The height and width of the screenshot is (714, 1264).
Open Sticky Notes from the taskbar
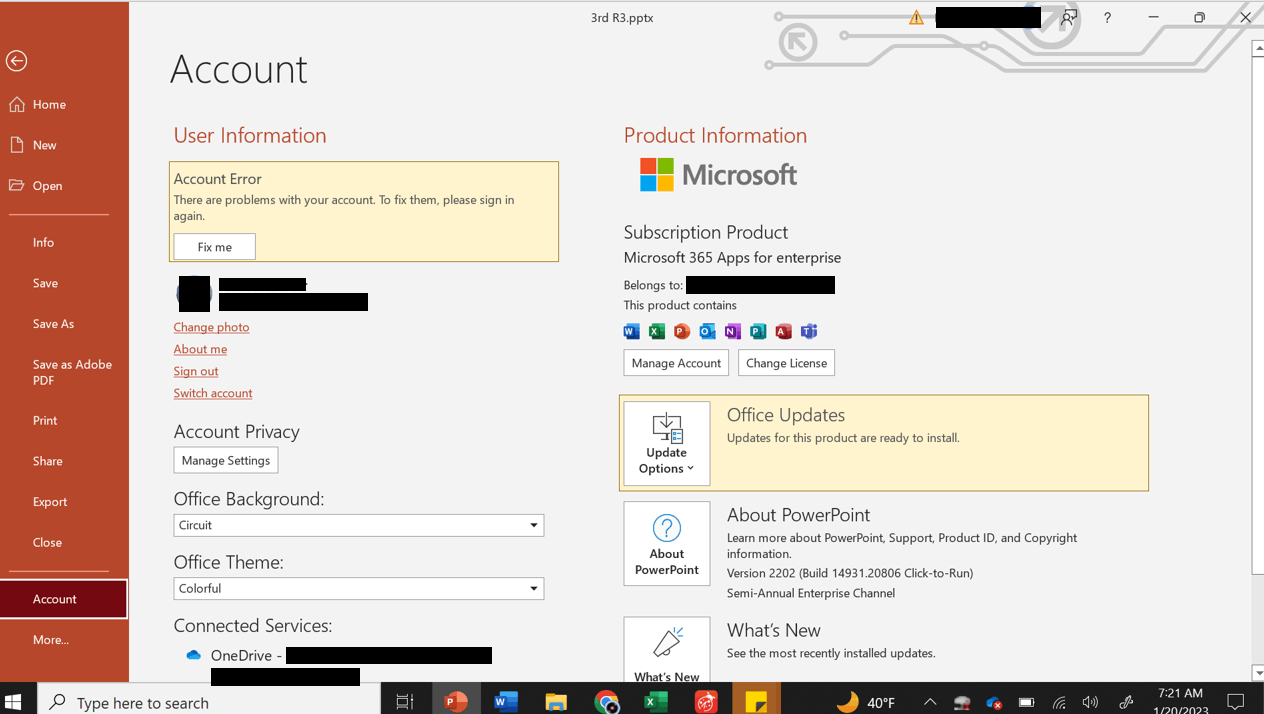756,701
